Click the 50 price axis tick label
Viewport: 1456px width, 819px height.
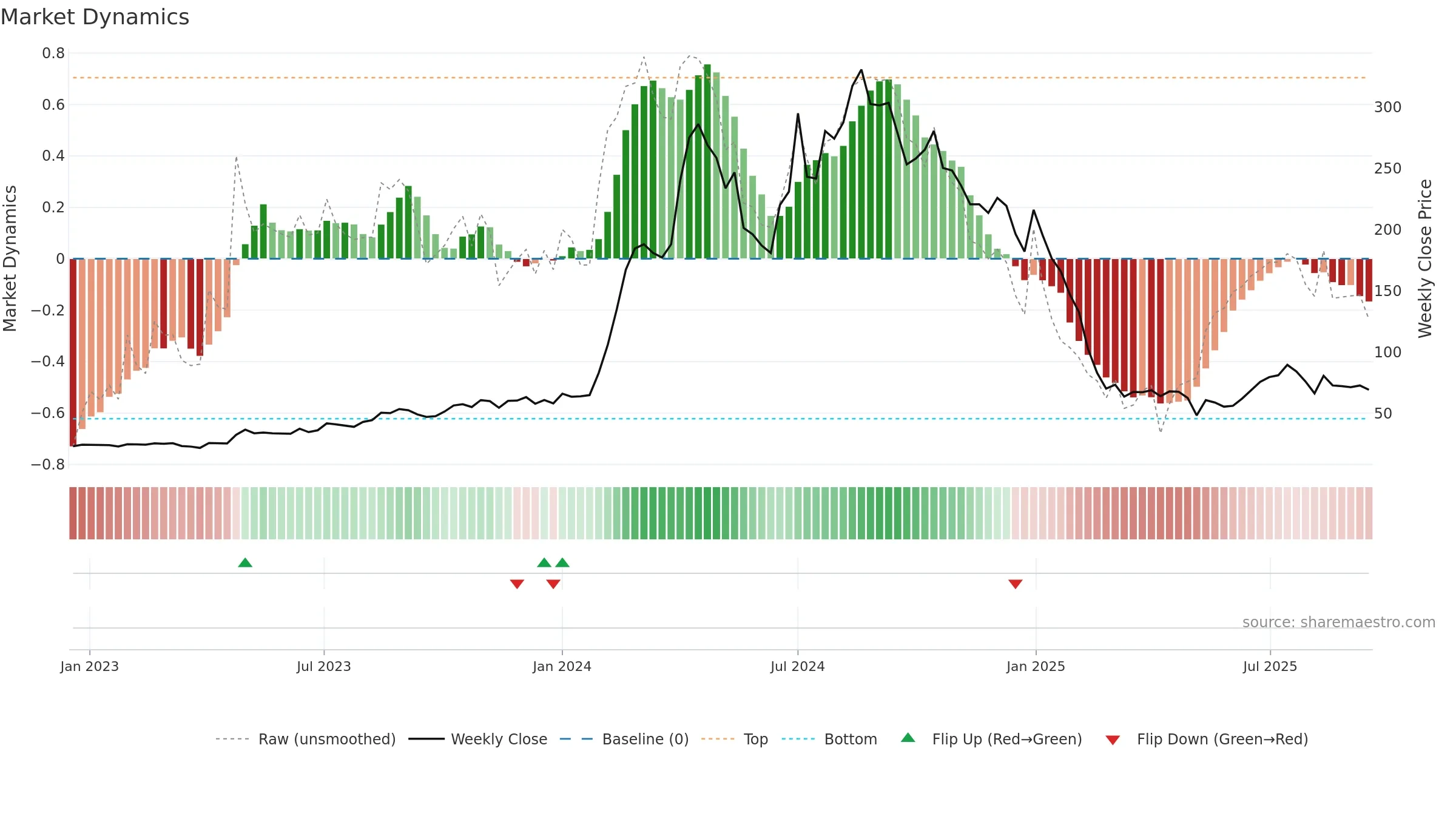click(x=1383, y=414)
